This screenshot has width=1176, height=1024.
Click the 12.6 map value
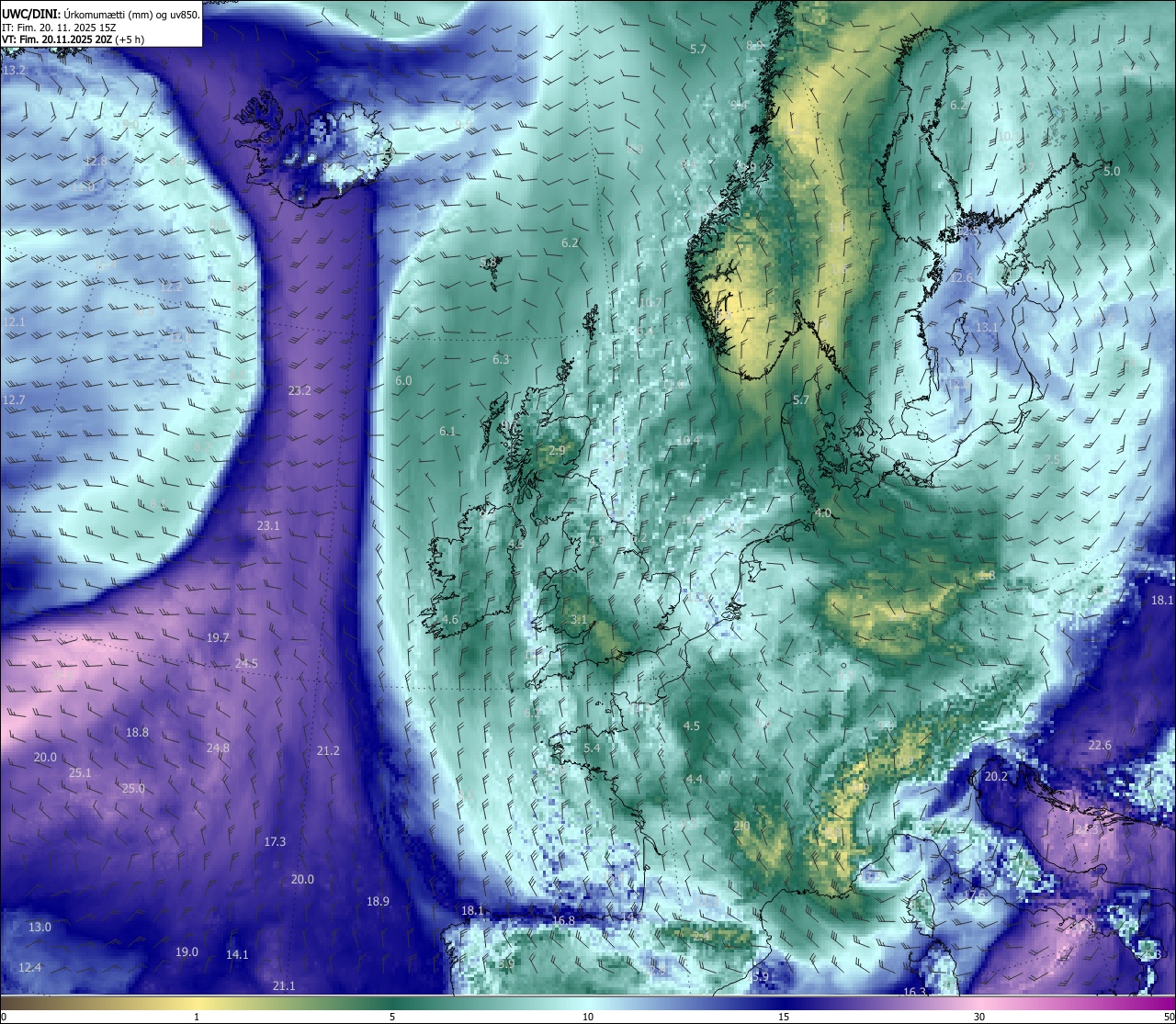[961, 277]
